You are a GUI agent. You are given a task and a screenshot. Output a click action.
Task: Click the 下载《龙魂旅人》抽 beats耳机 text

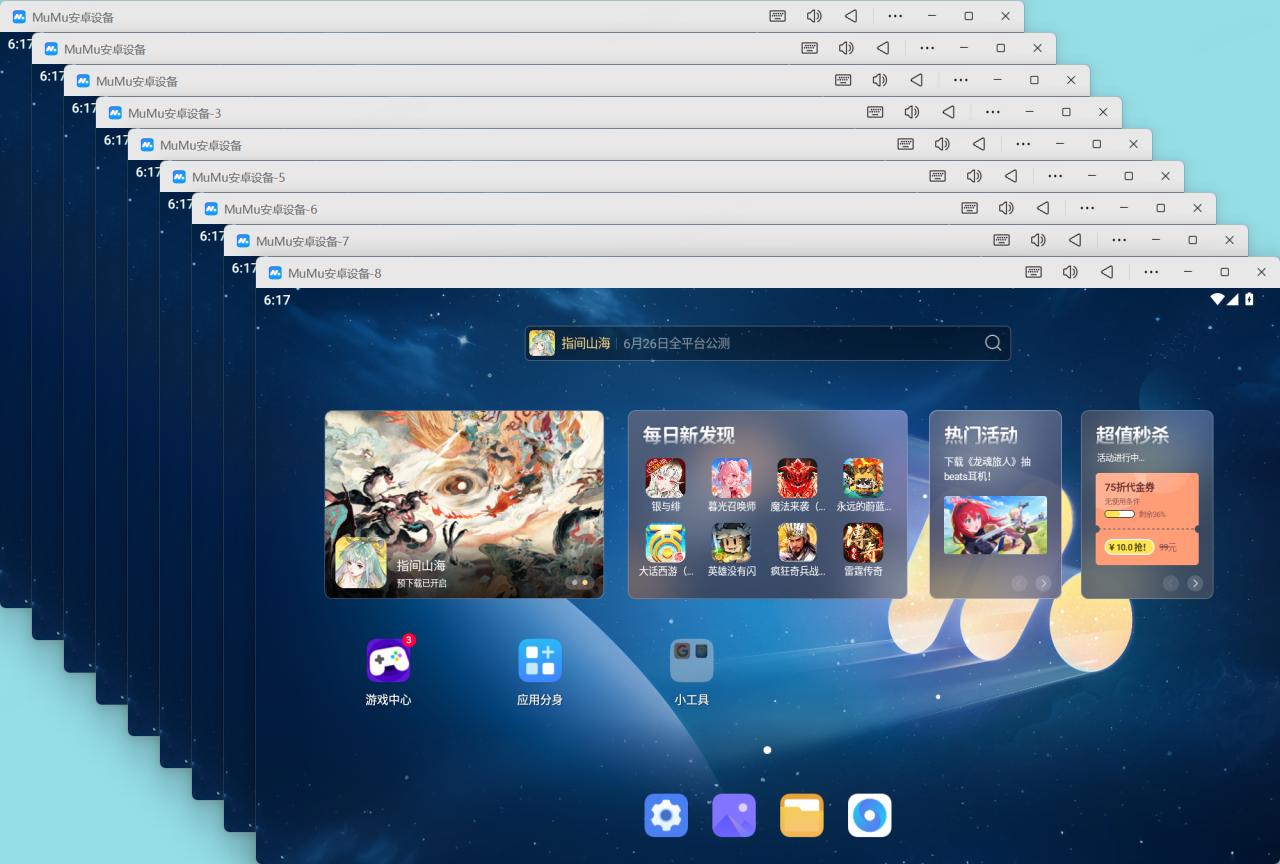click(x=987, y=469)
